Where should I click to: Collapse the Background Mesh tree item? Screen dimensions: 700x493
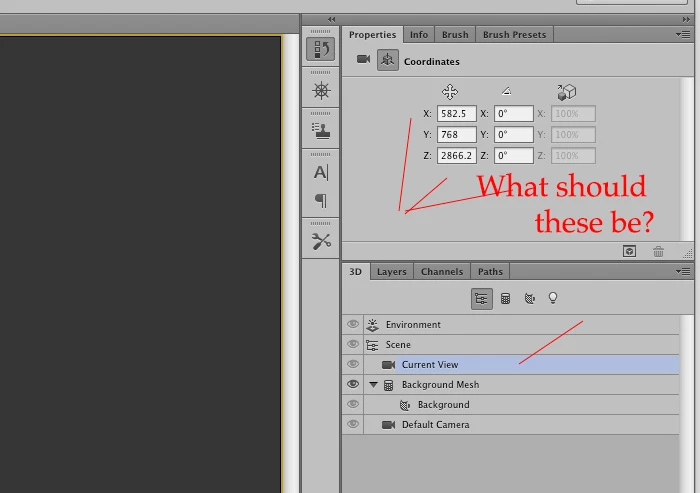[374, 384]
